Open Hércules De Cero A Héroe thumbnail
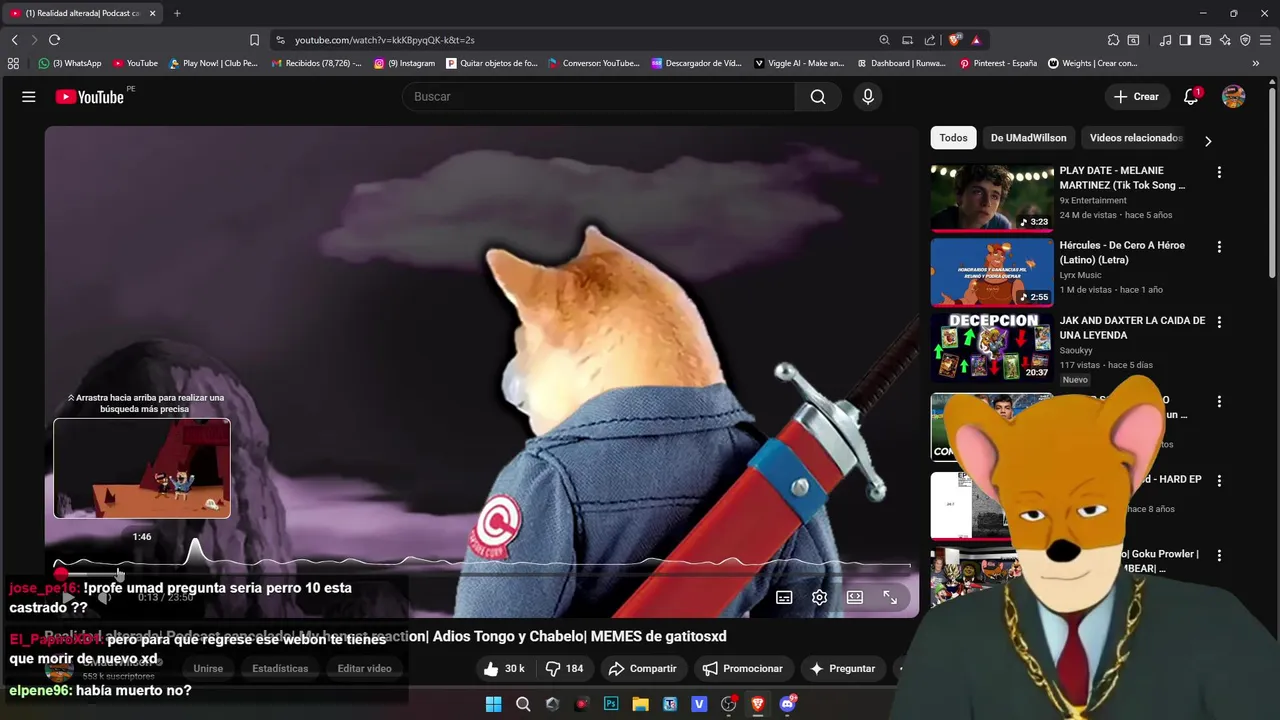The image size is (1280, 720). coord(992,272)
